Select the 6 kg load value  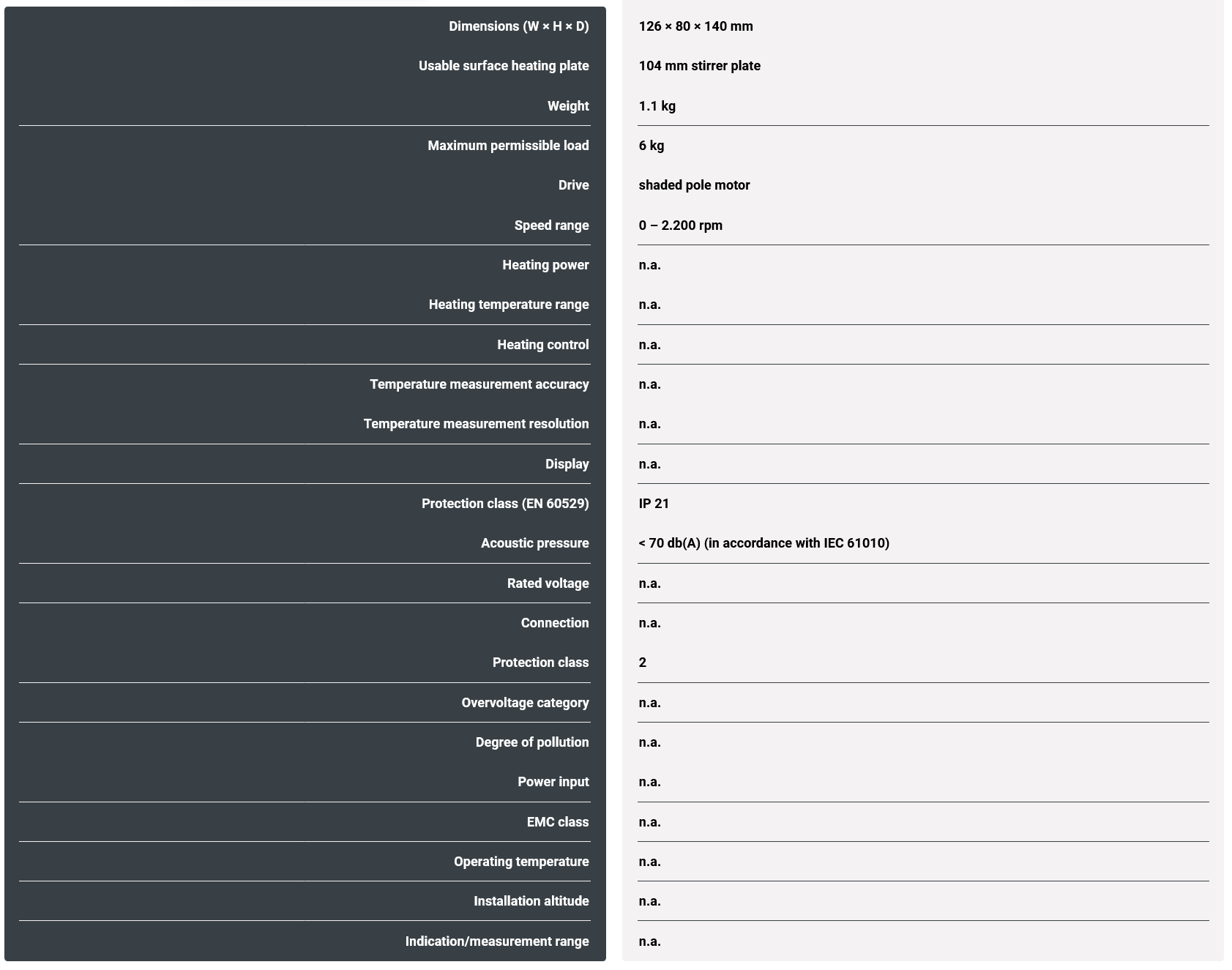pyautogui.click(x=652, y=146)
